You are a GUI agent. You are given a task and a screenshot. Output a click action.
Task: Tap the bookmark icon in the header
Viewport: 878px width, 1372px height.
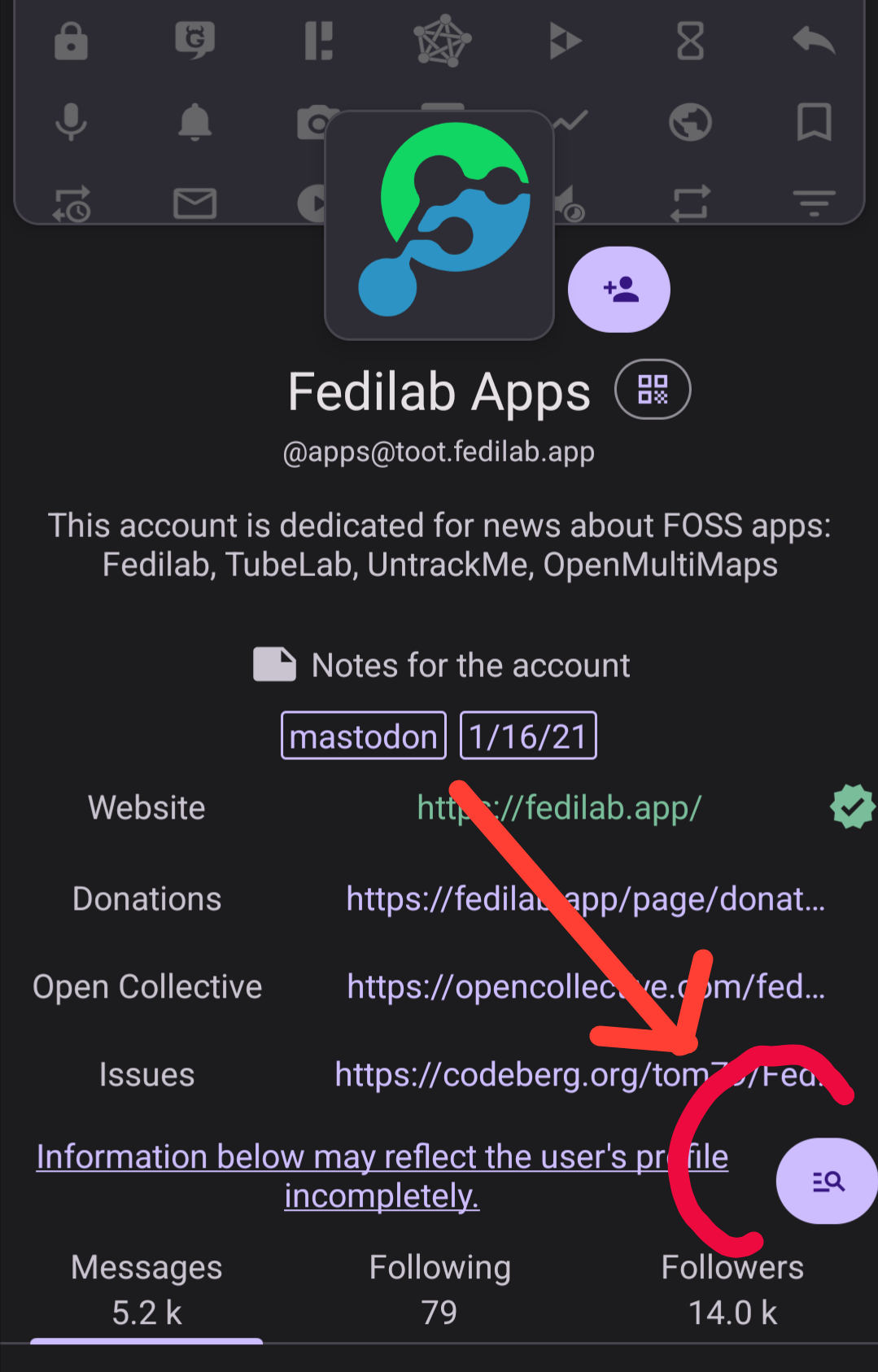point(814,122)
